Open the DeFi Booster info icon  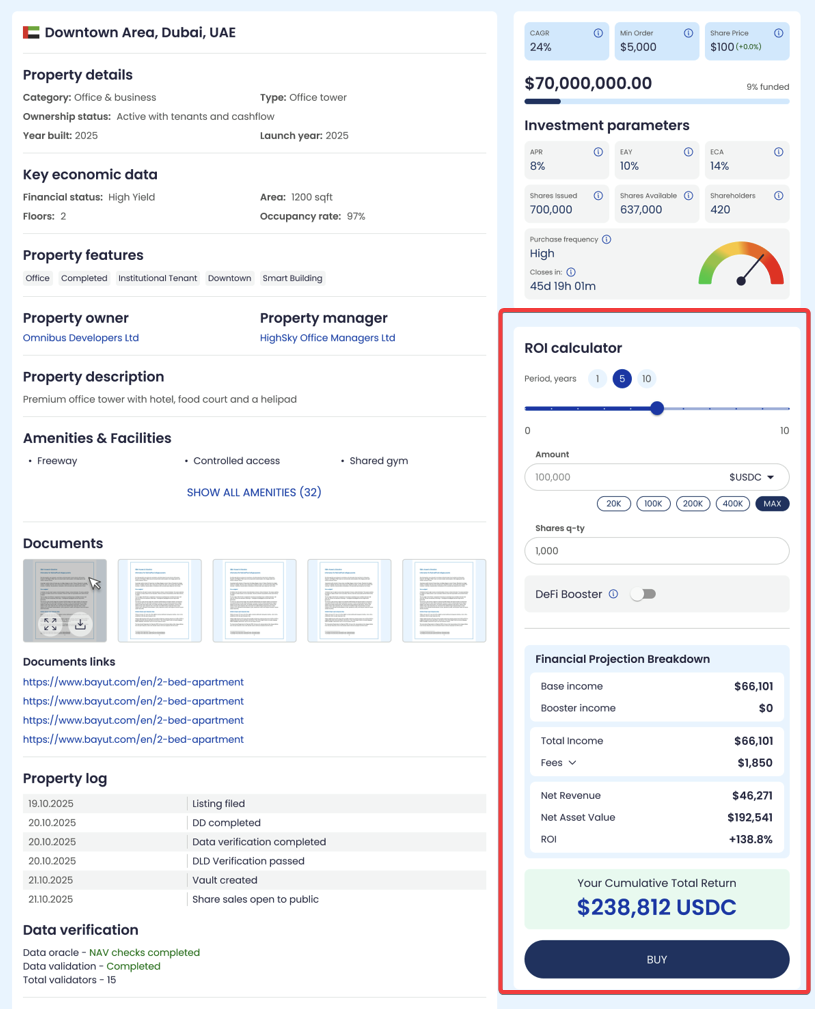(613, 594)
